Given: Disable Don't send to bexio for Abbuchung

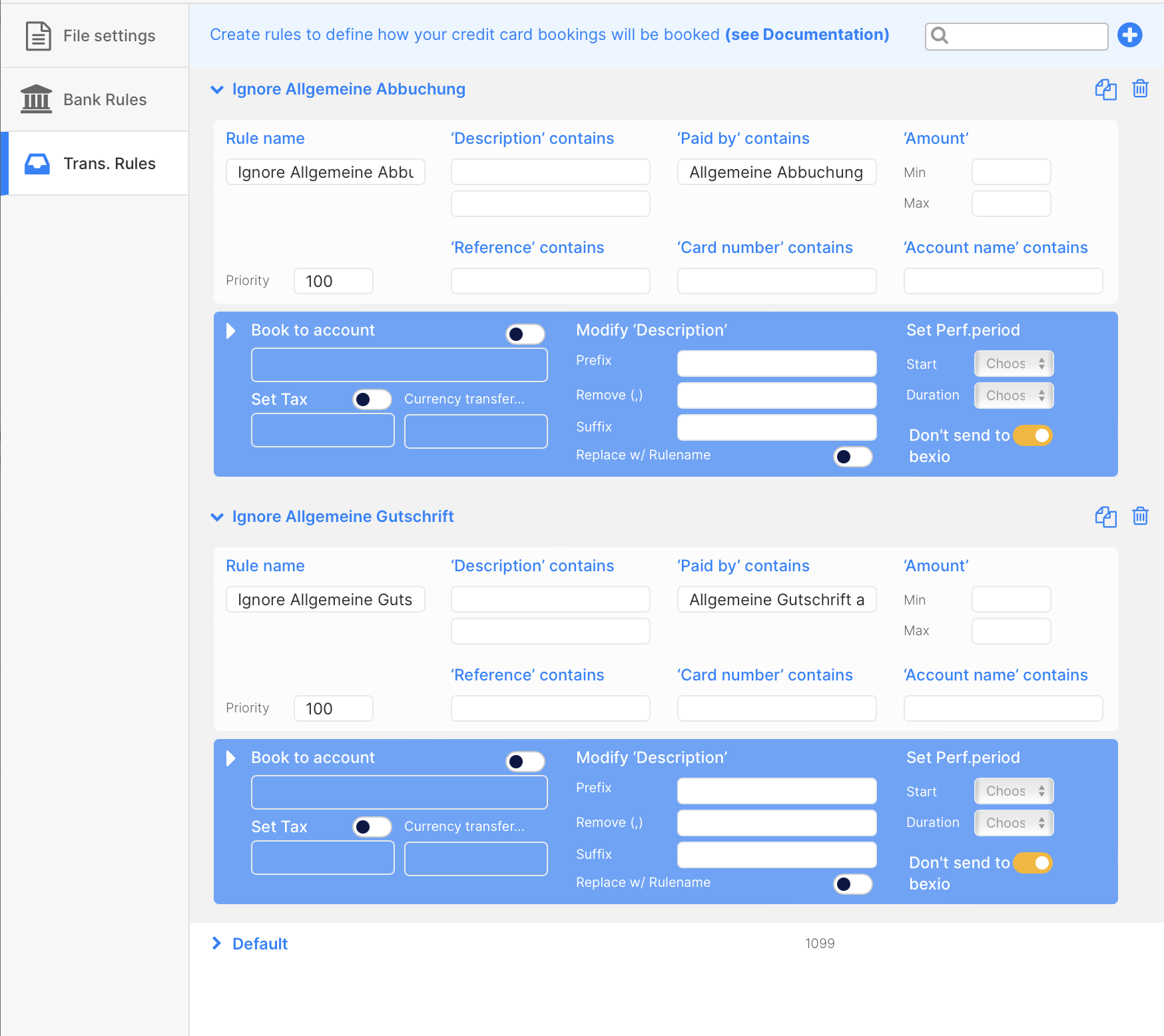Looking at the screenshot, I should (x=1033, y=435).
